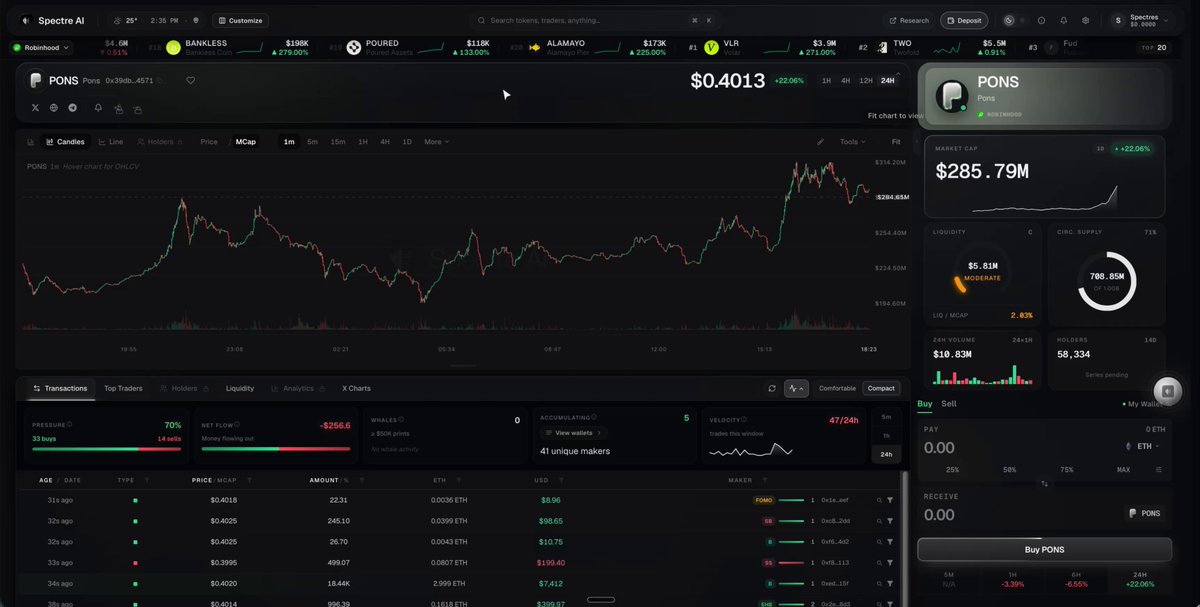The width and height of the screenshot is (1200, 607).
Task: Click the search tokens input field
Action: click(x=595, y=20)
